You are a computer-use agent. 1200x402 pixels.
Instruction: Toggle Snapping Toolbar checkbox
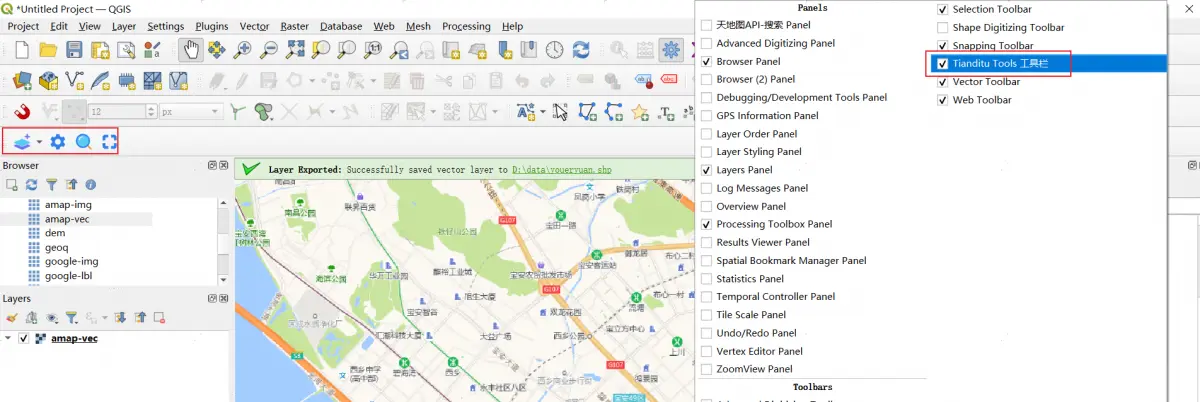942,46
